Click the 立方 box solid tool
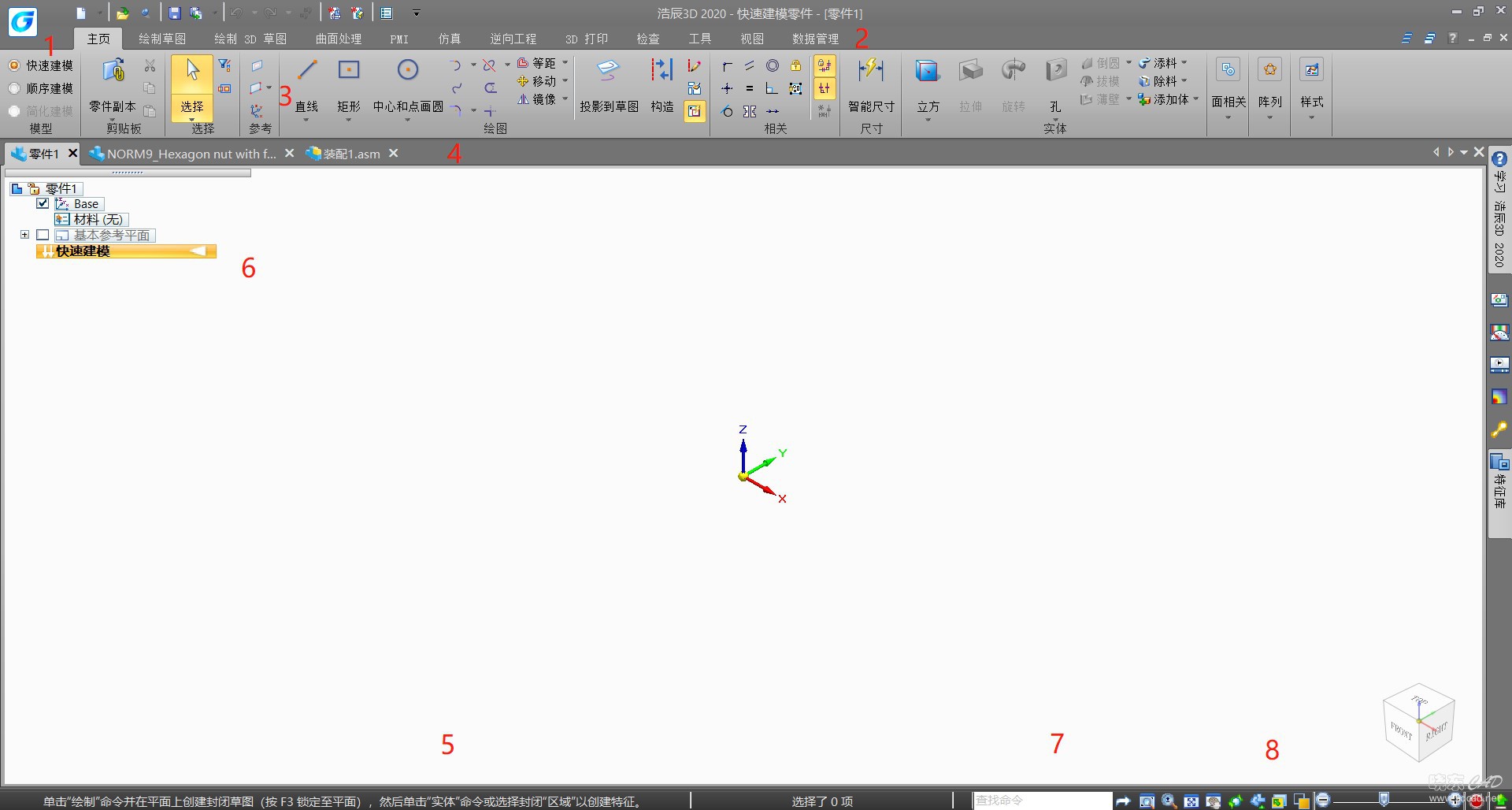 pos(928,72)
